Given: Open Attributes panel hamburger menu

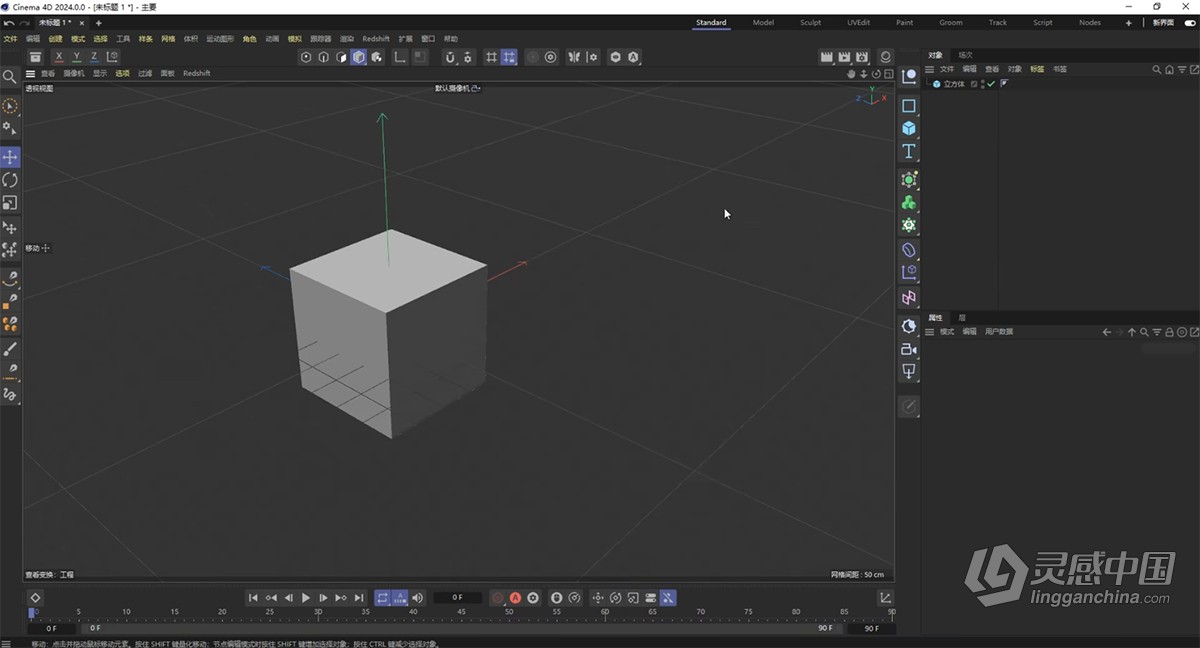Looking at the screenshot, I should click(x=929, y=331).
